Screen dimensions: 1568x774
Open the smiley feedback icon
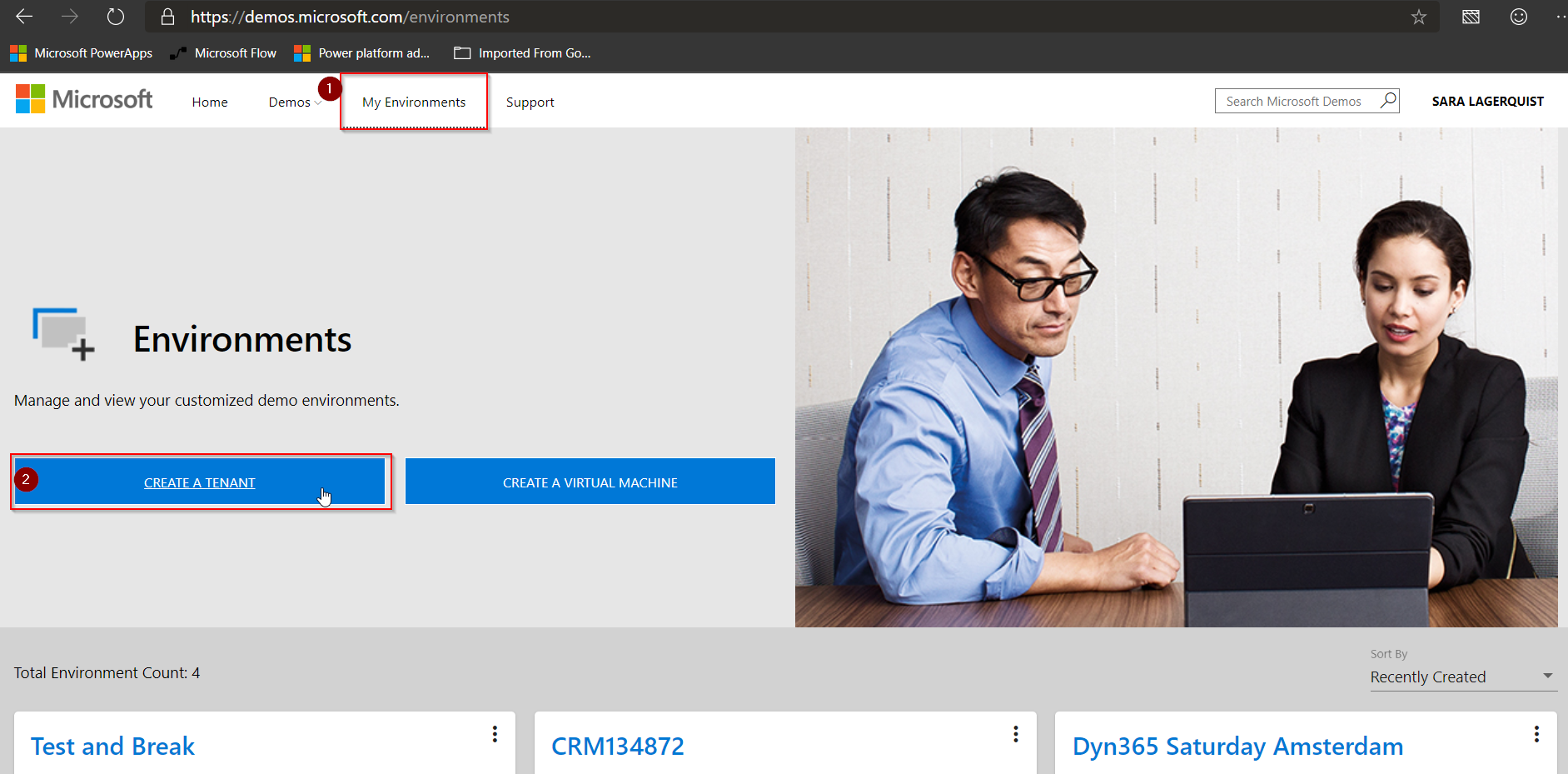click(1518, 17)
